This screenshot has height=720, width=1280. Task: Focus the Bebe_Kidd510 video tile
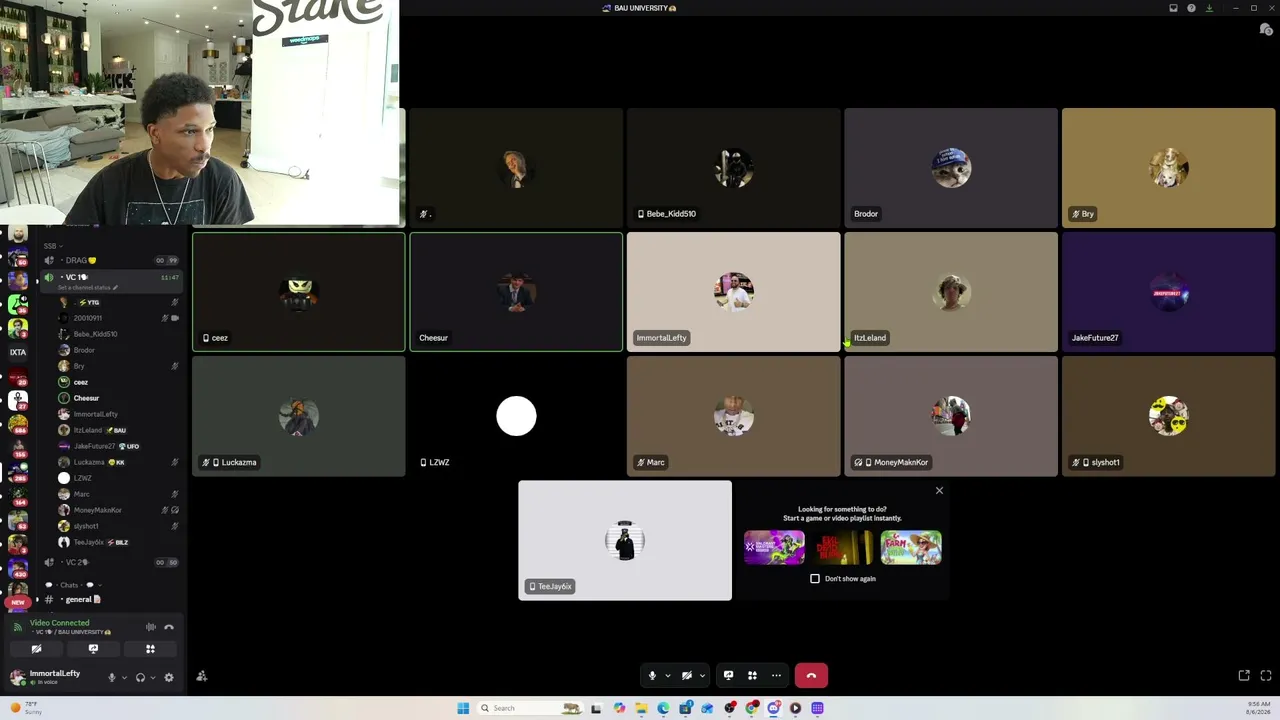733,168
